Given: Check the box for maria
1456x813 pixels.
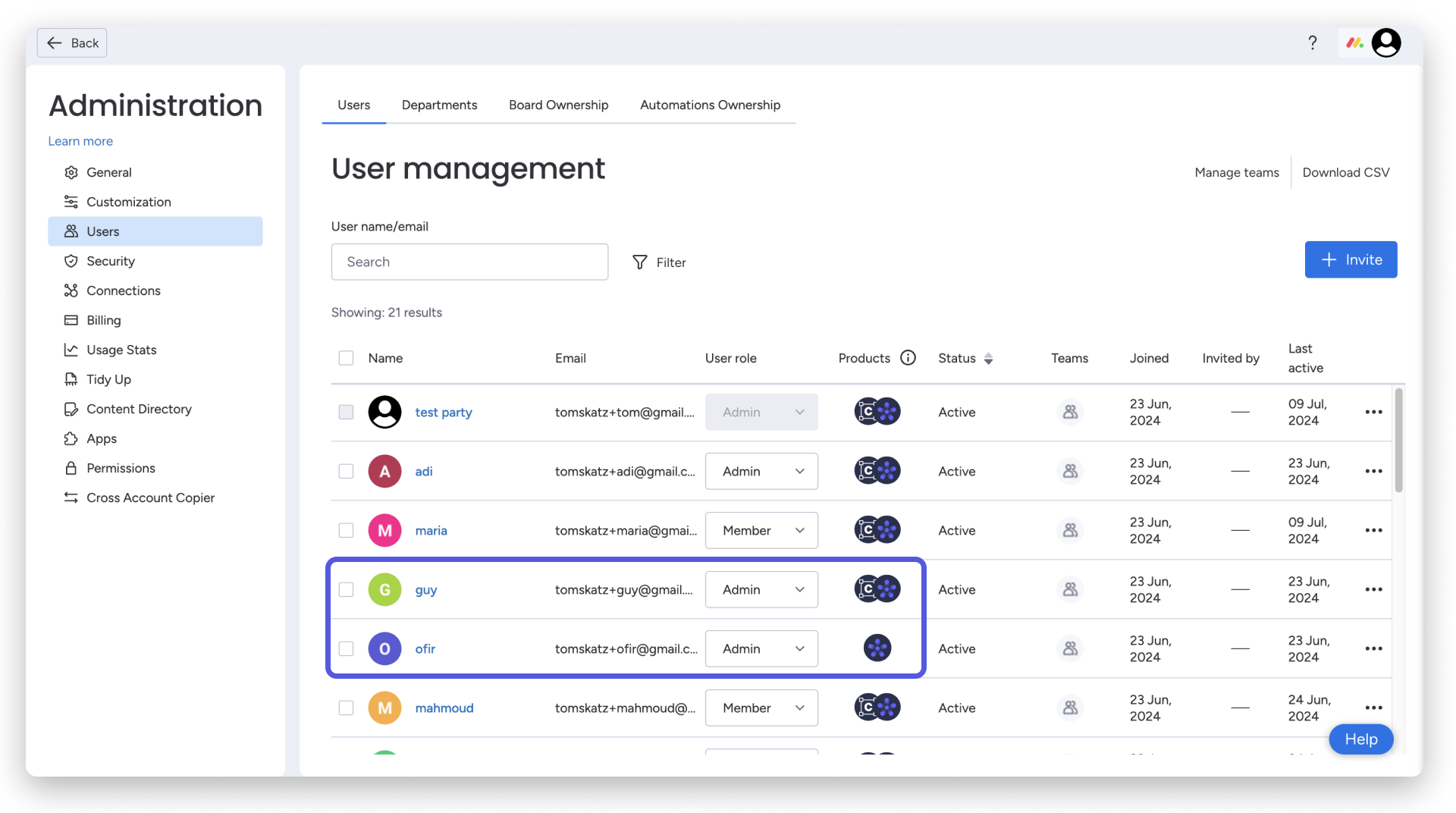Looking at the screenshot, I should click(346, 530).
